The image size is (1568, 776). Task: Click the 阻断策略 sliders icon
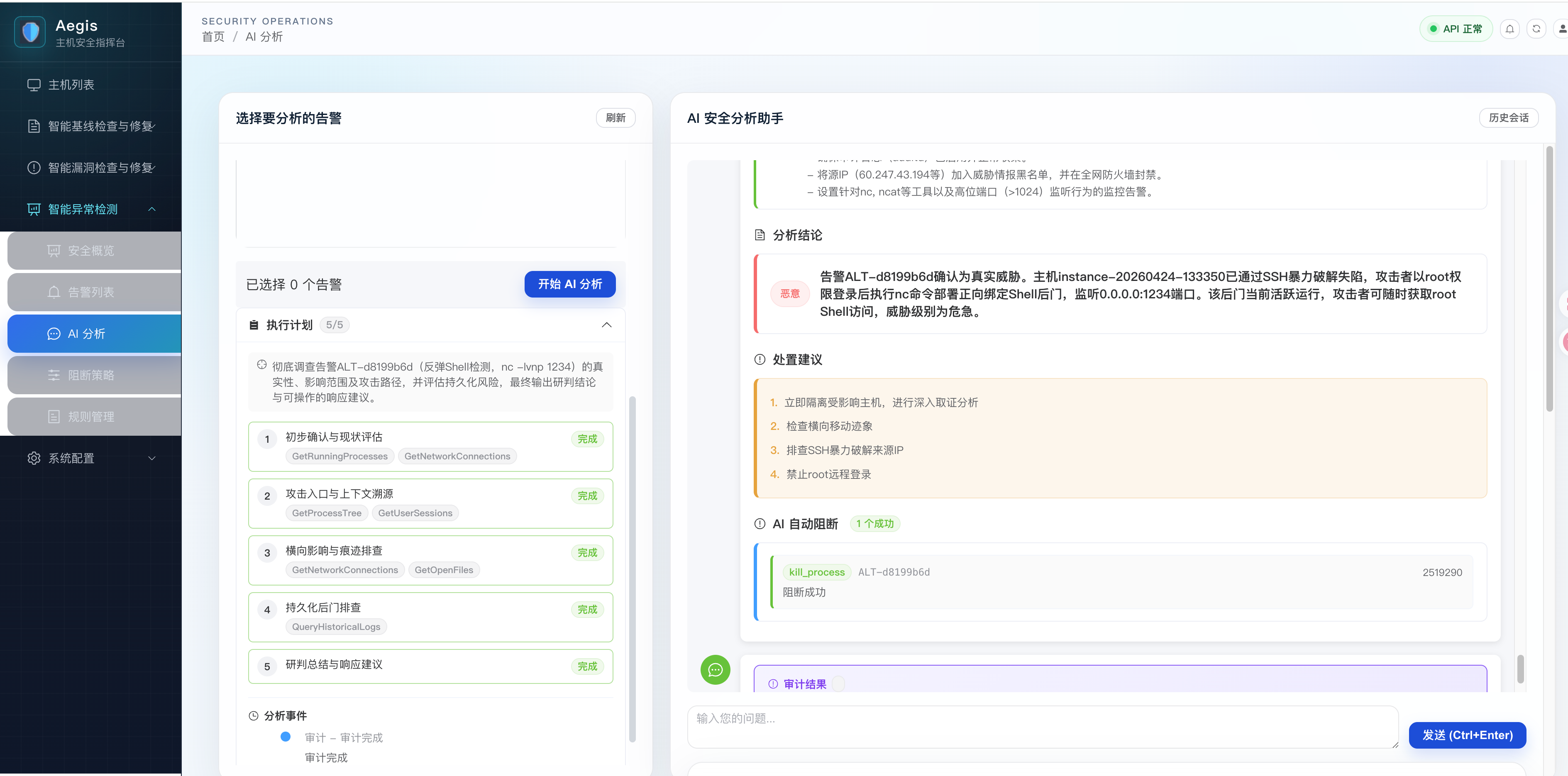54,375
